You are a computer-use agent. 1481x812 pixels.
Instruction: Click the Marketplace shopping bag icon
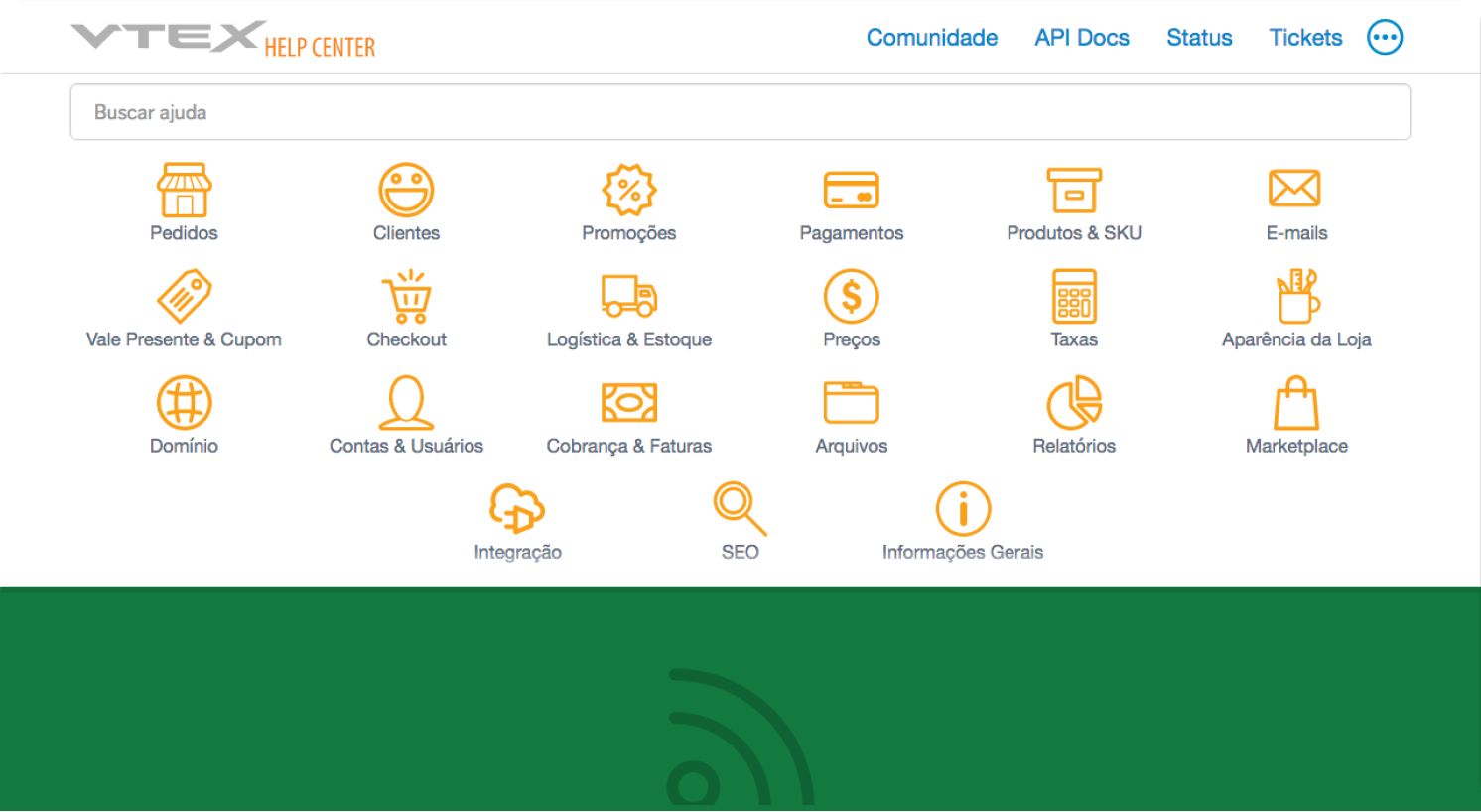1295,401
